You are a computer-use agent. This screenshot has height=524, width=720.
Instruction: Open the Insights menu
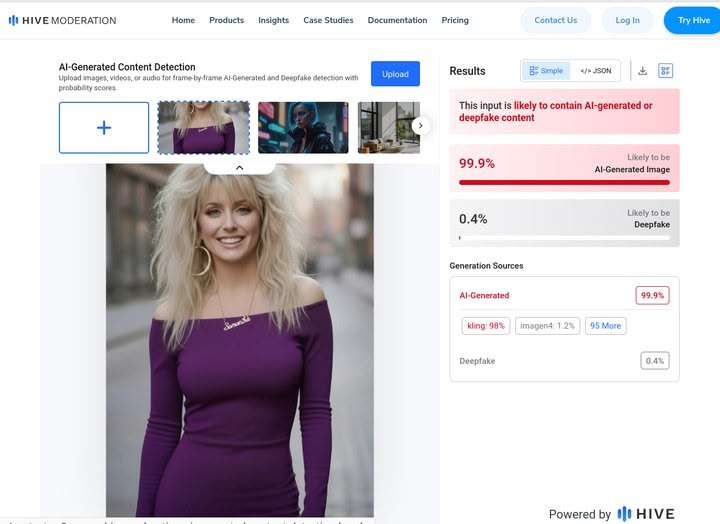[x=273, y=20]
